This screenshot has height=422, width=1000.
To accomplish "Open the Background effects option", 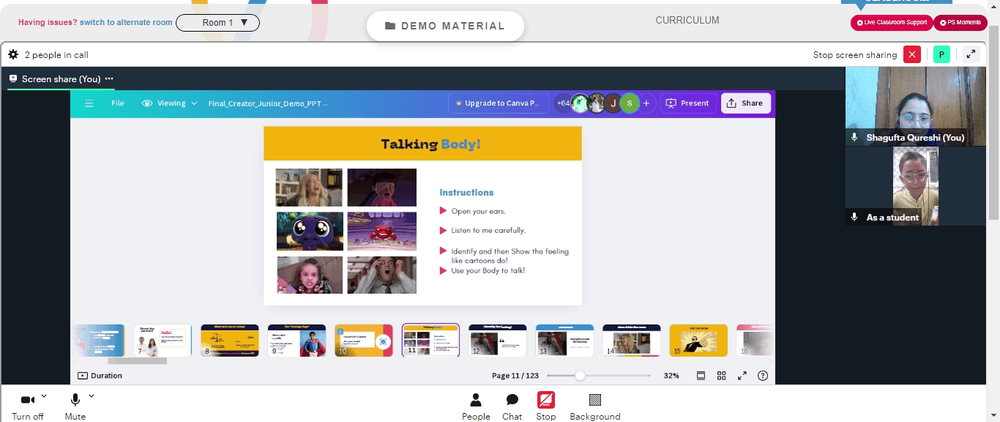I will click(x=595, y=407).
